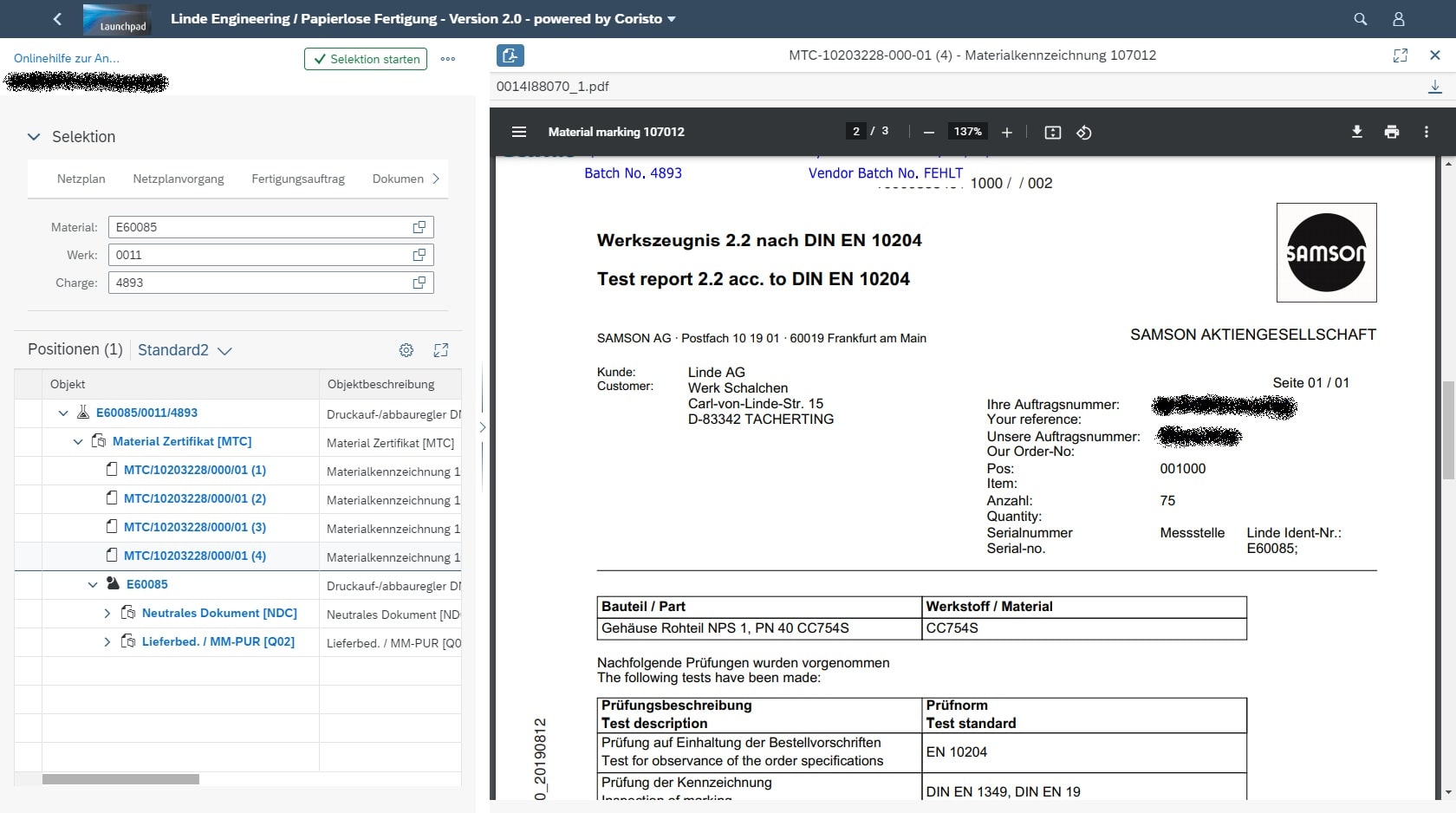Print the PDF document
1456x813 pixels.
coord(1392,132)
